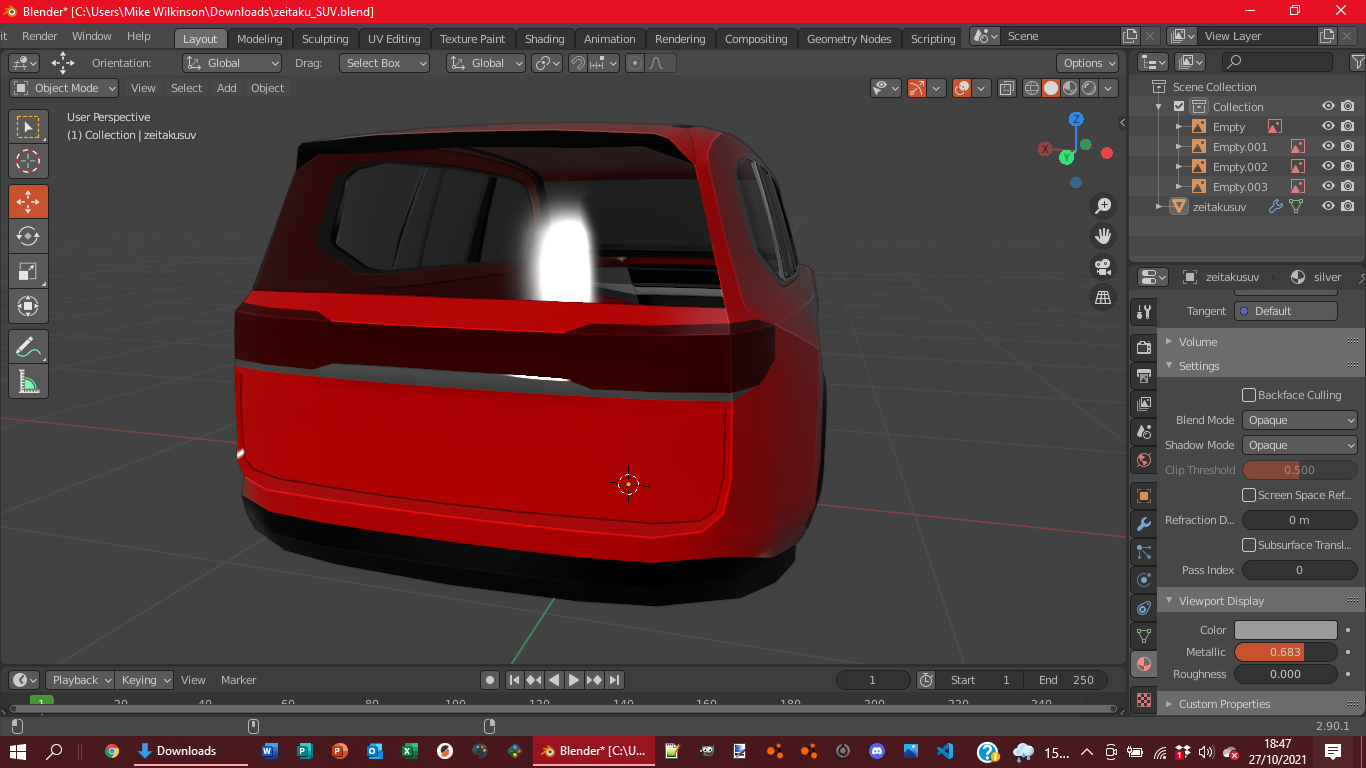
Task: Click the Options button in viewport header
Action: 1089,63
